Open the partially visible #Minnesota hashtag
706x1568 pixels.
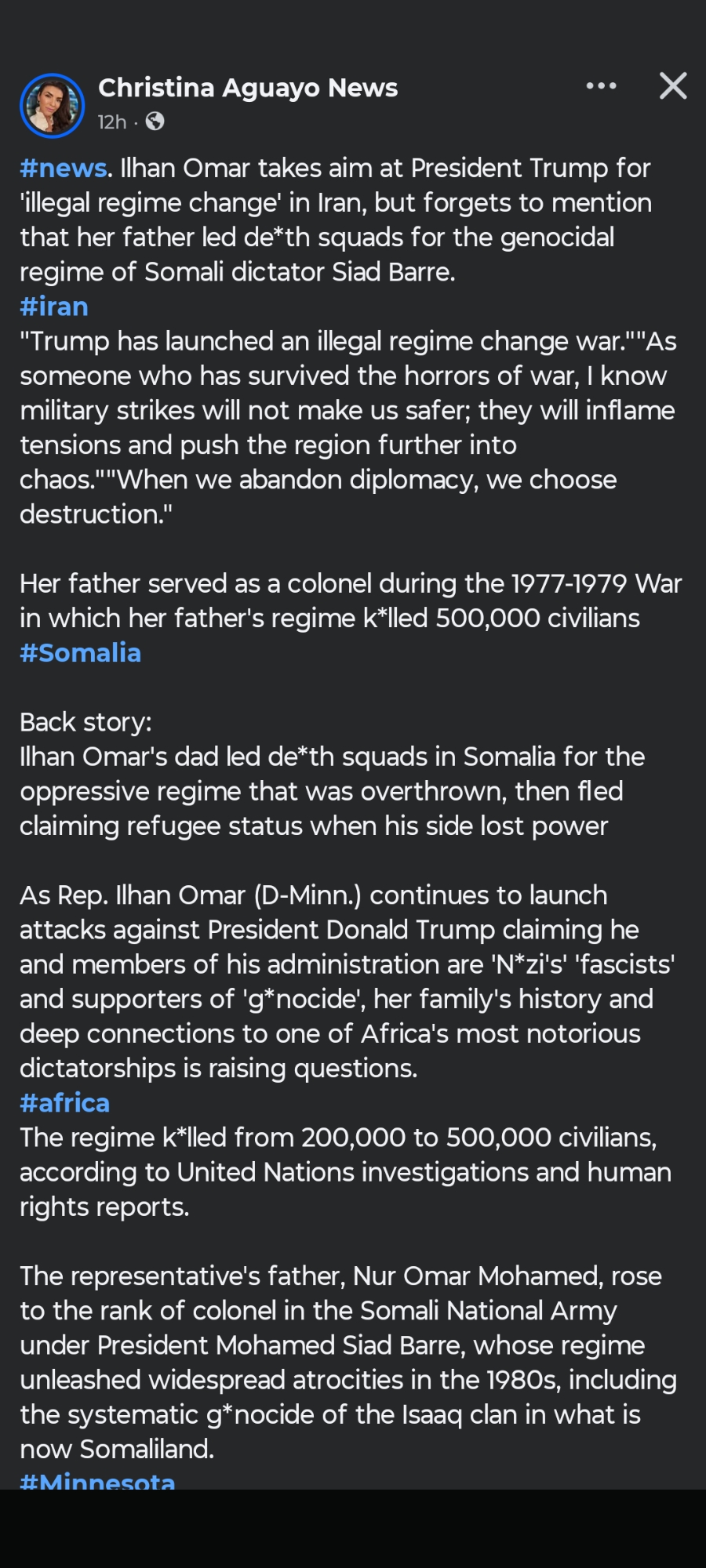point(97,1480)
